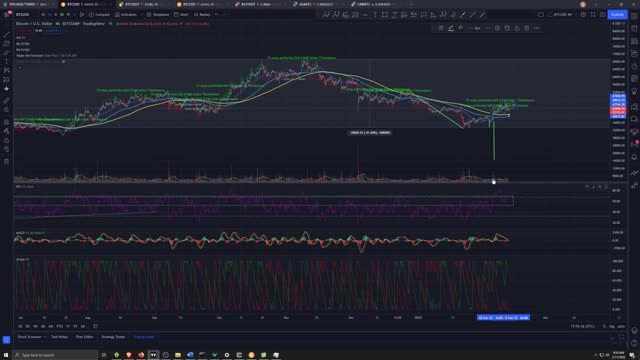Click the blue Publish button
Viewport: 640px width, 360px height.
[617, 14]
